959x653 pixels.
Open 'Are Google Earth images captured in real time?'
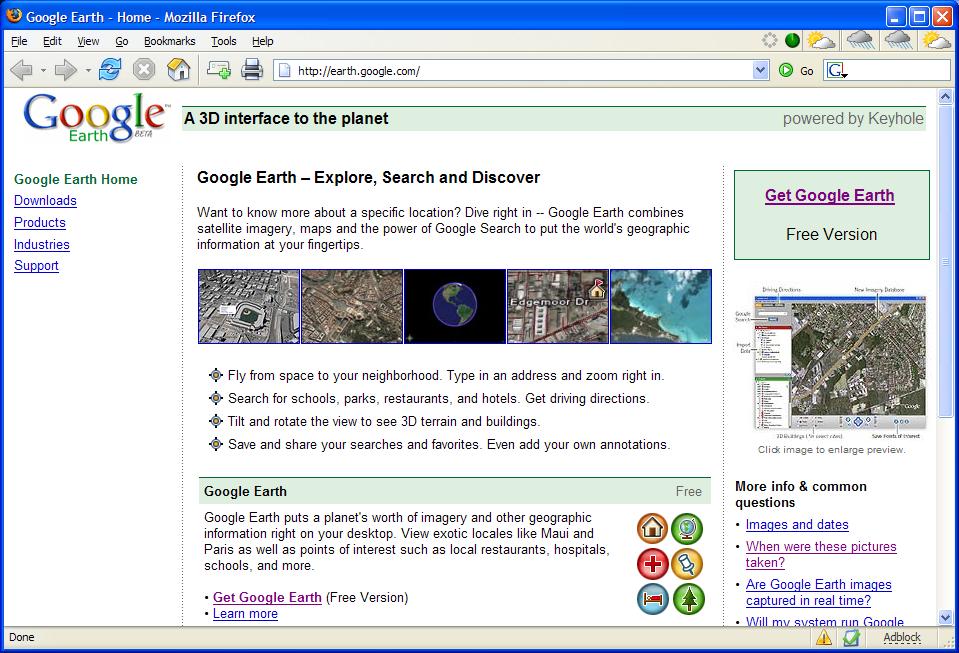click(818, 592)
